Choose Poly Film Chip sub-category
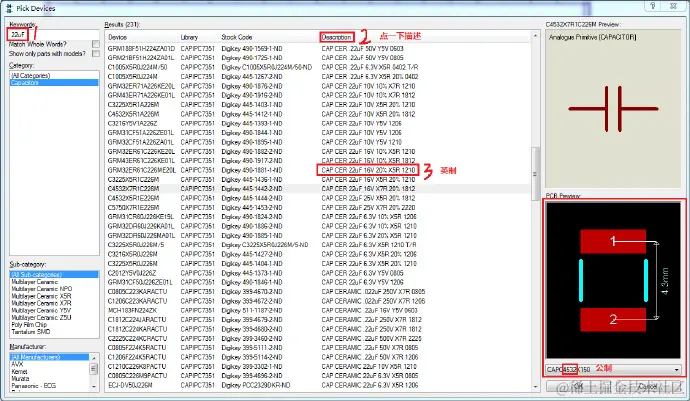Viewport: 690px width, 401px height. 30,324
